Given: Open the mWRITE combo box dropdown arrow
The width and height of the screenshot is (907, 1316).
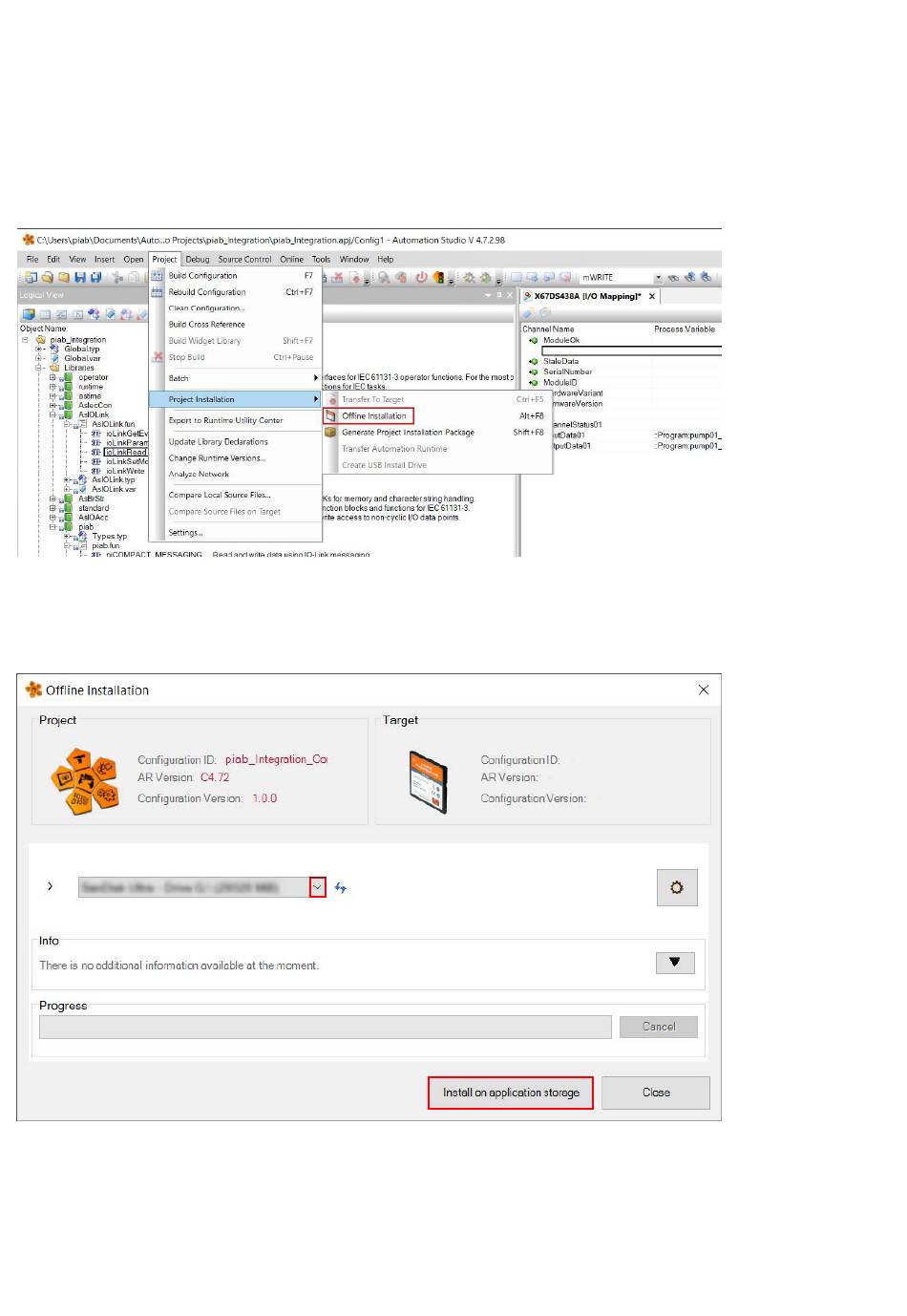Looking at the screenshot, I should (658, 278).
